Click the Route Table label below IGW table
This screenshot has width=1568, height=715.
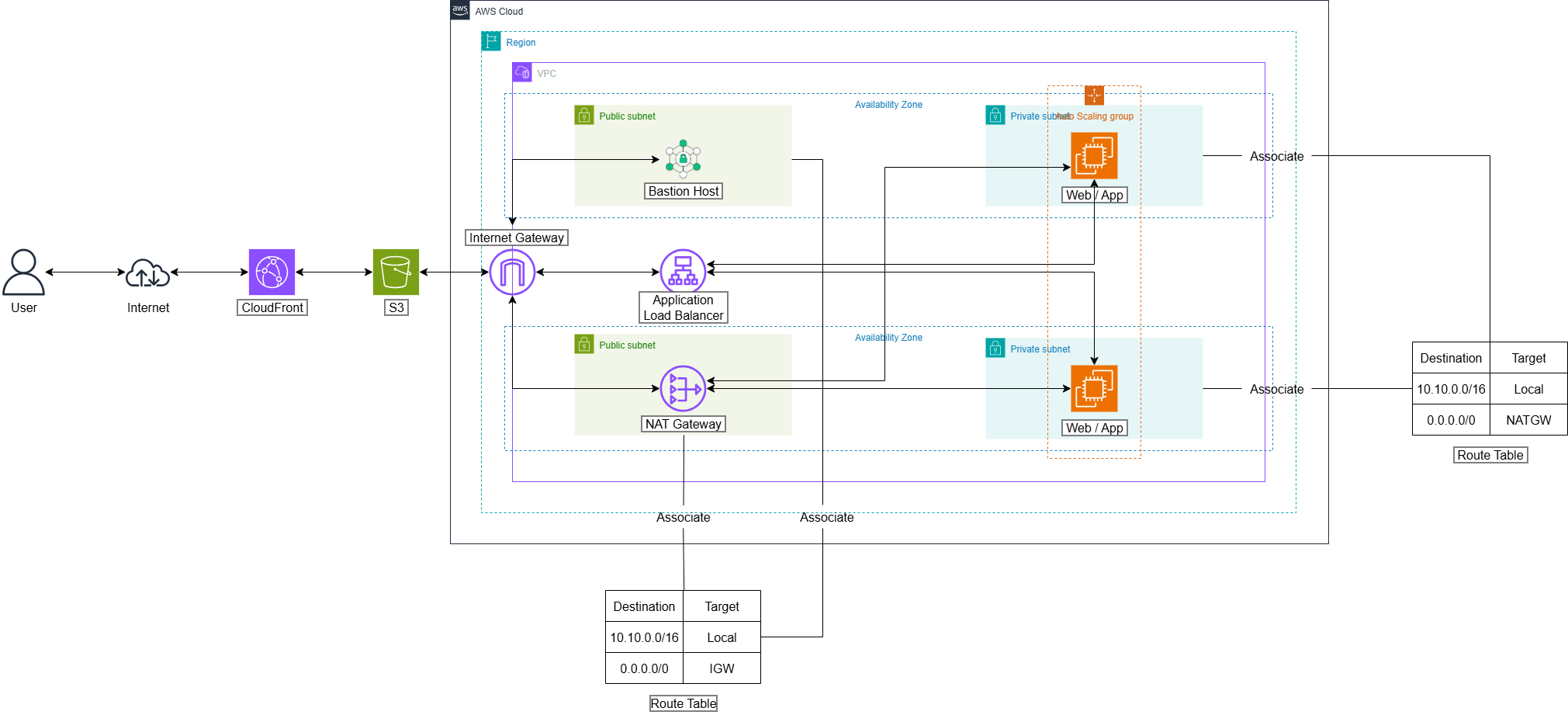(684, 703)
